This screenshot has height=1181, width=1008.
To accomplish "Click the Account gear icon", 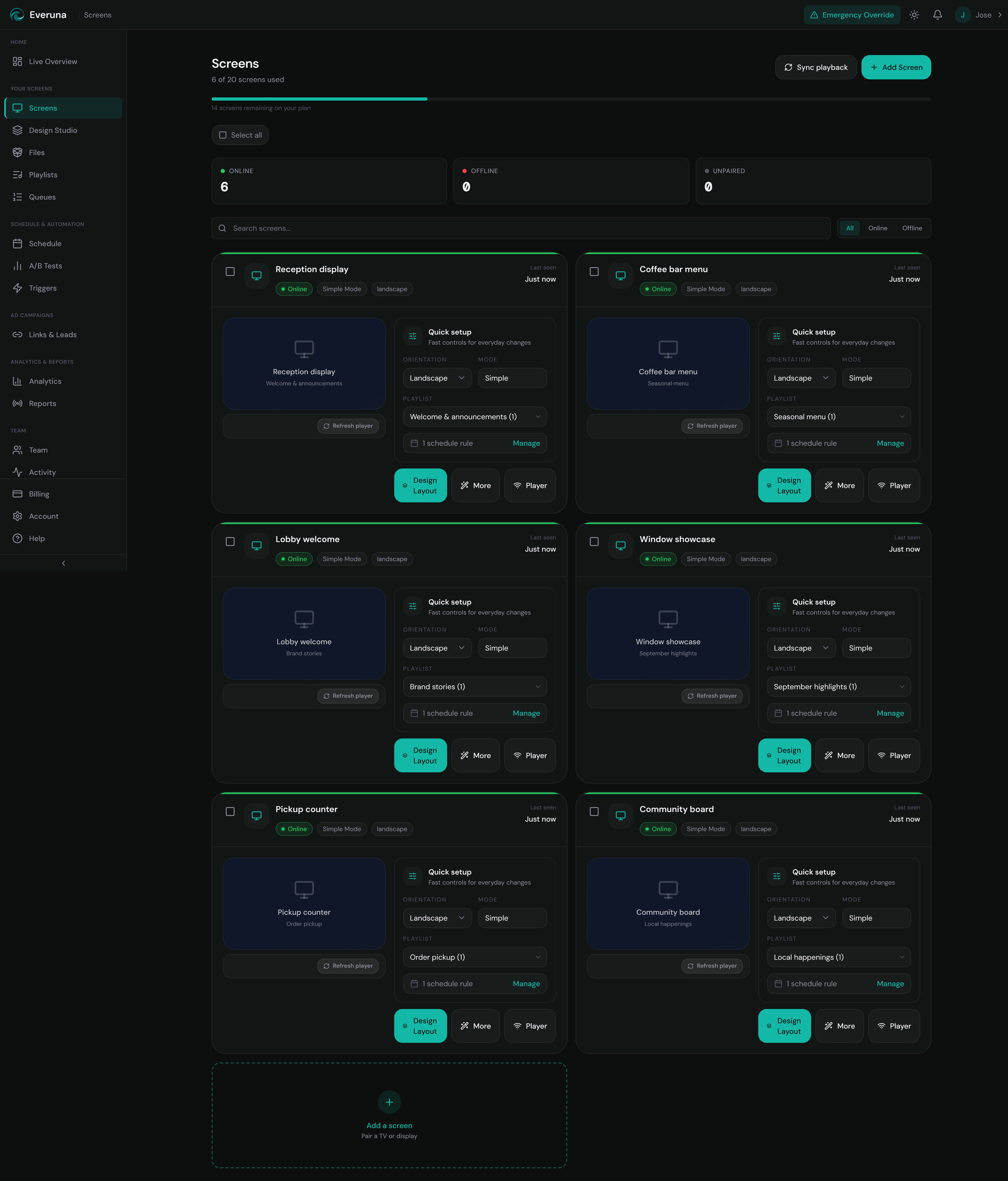I will [x=18, y=516].
